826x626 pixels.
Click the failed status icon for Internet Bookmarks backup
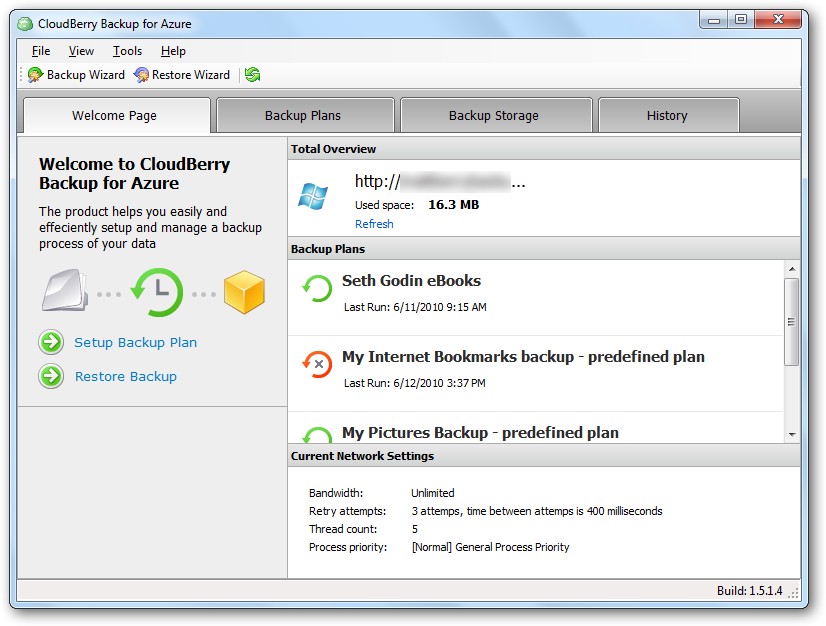(x=317, y=364)
